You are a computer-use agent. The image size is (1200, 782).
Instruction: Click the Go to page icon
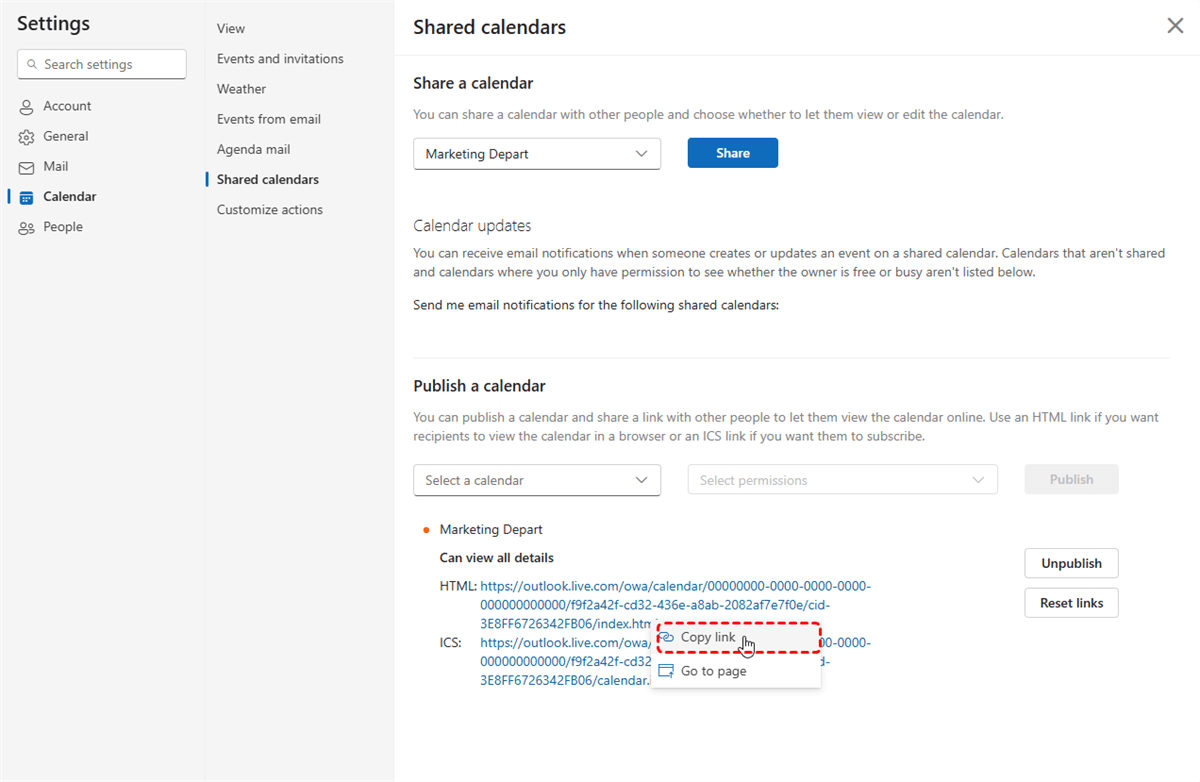click(667, 671)
